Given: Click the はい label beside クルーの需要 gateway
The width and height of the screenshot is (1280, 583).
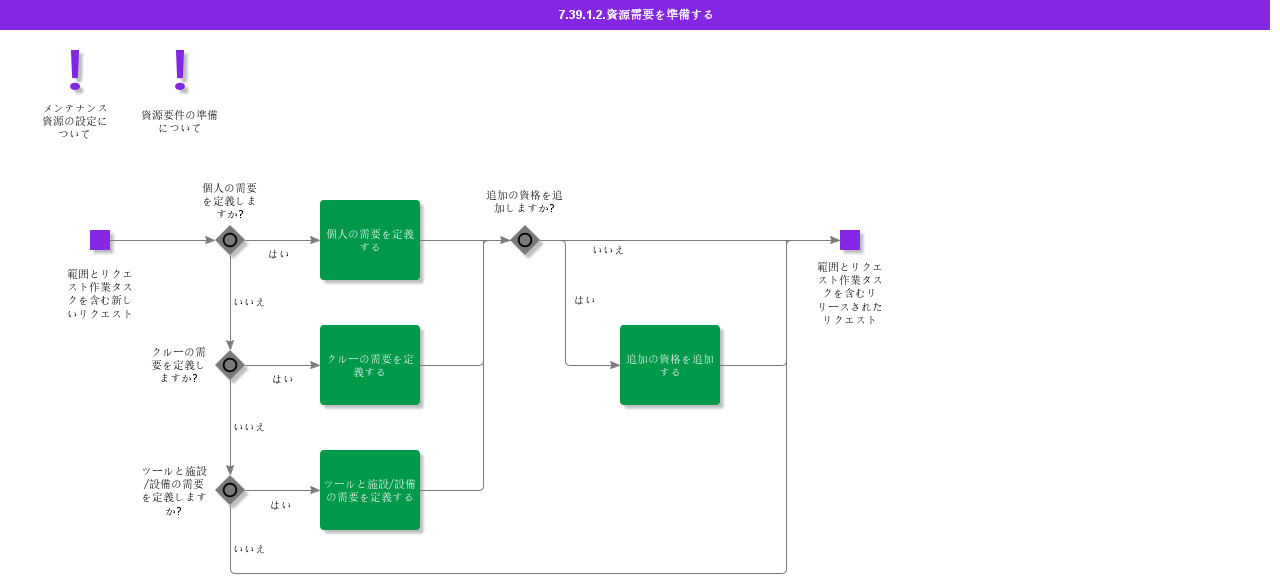Looking at the screenshot, I should (x=283, y=379).
